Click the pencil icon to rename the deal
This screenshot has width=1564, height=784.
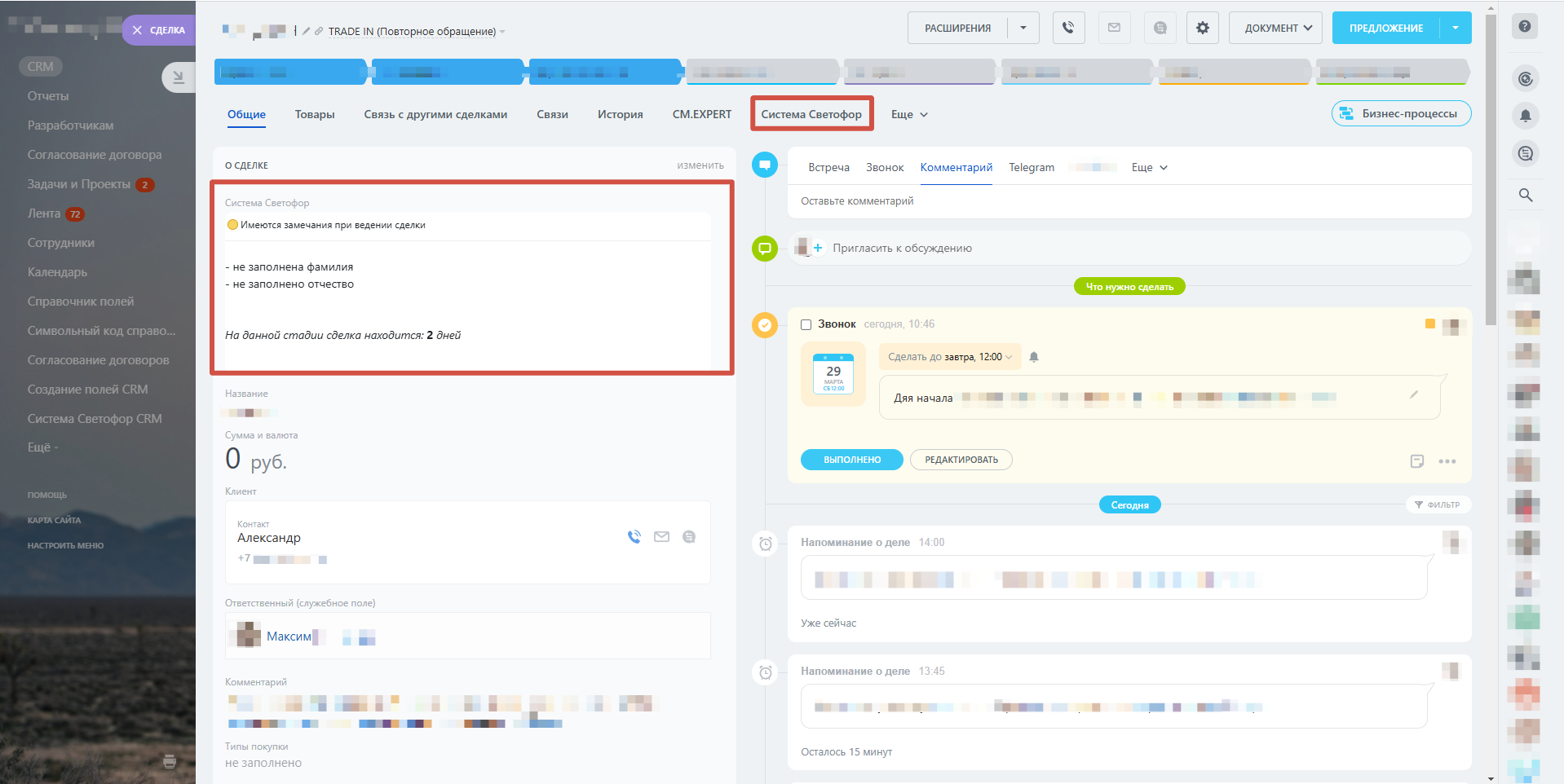click(x=306, y=31)
